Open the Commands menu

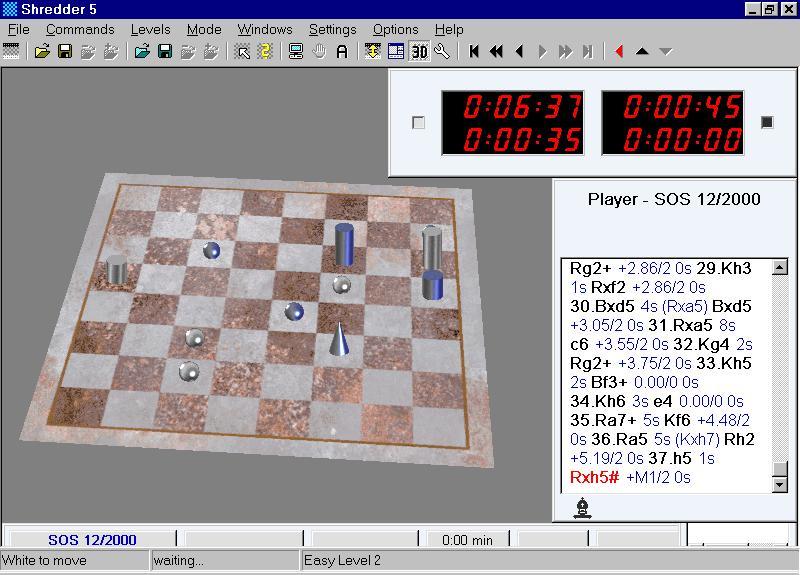80,29
